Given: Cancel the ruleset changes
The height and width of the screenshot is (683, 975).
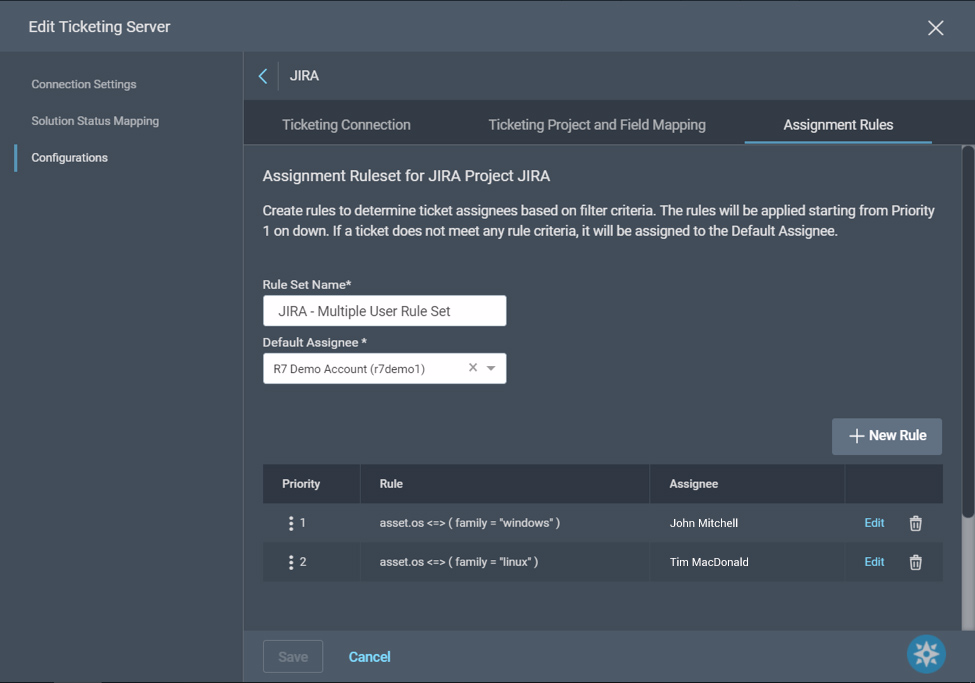Looking at the screenshot, I should pos(369,657).
